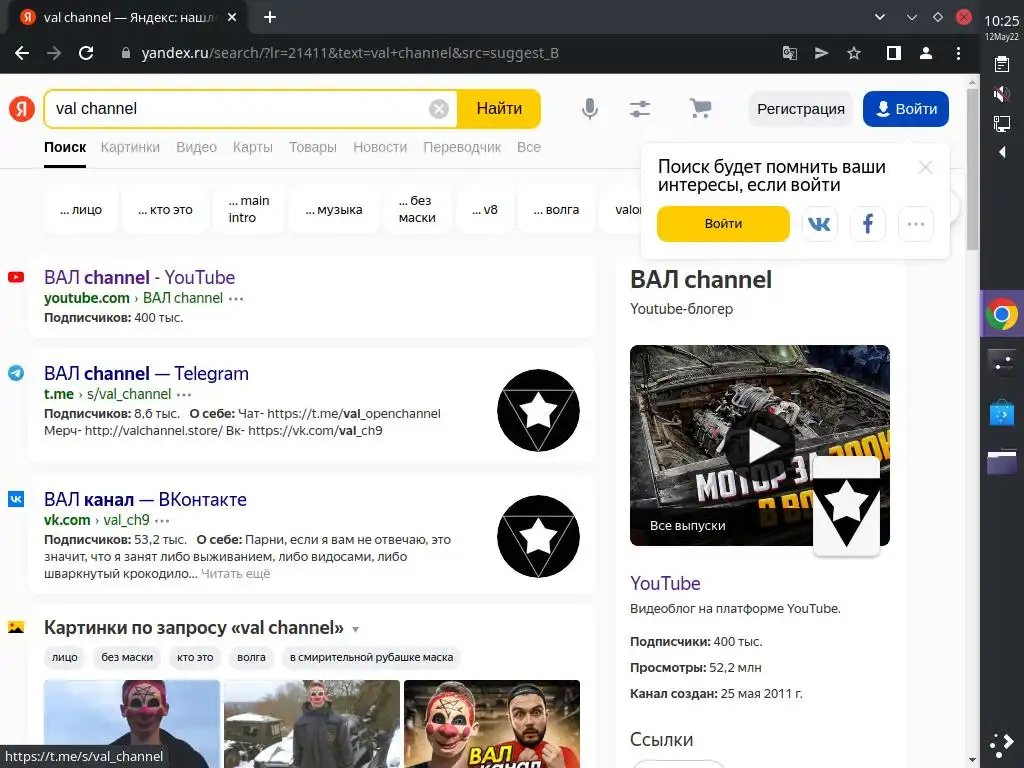1024x768 pixels.
Task: Open the browser profile icon
Action: pyautogui.click(x=925, y=53)
